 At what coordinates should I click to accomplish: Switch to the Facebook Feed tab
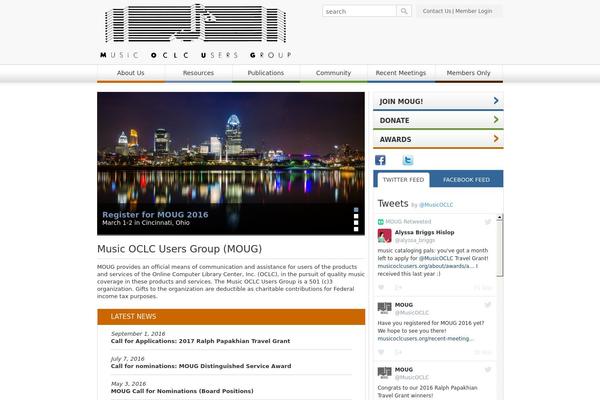tap(466, 180)
